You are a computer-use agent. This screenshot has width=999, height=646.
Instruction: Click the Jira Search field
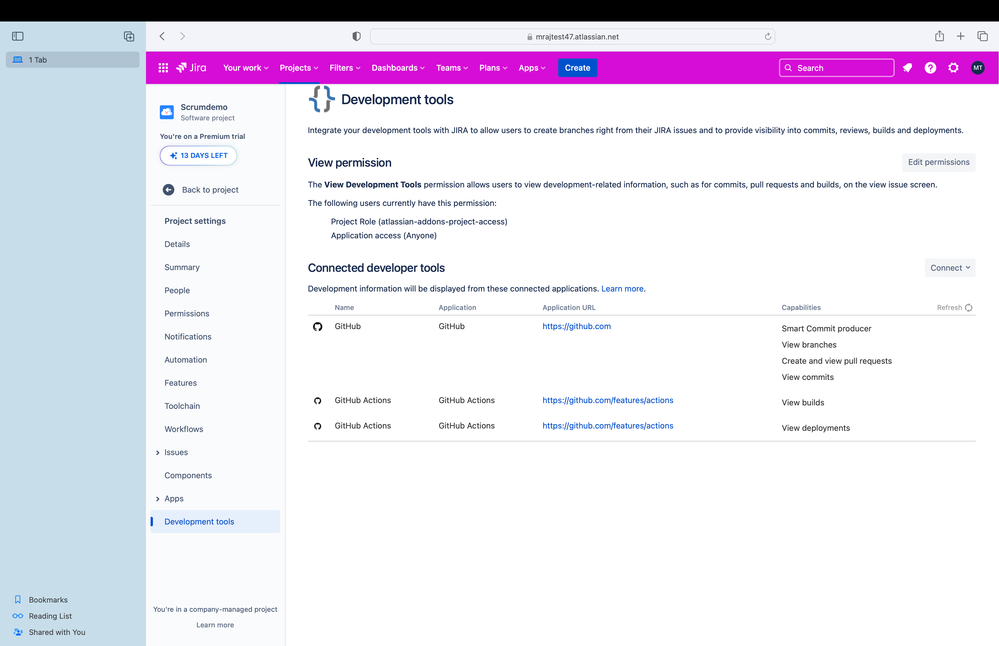click(837, 68)
